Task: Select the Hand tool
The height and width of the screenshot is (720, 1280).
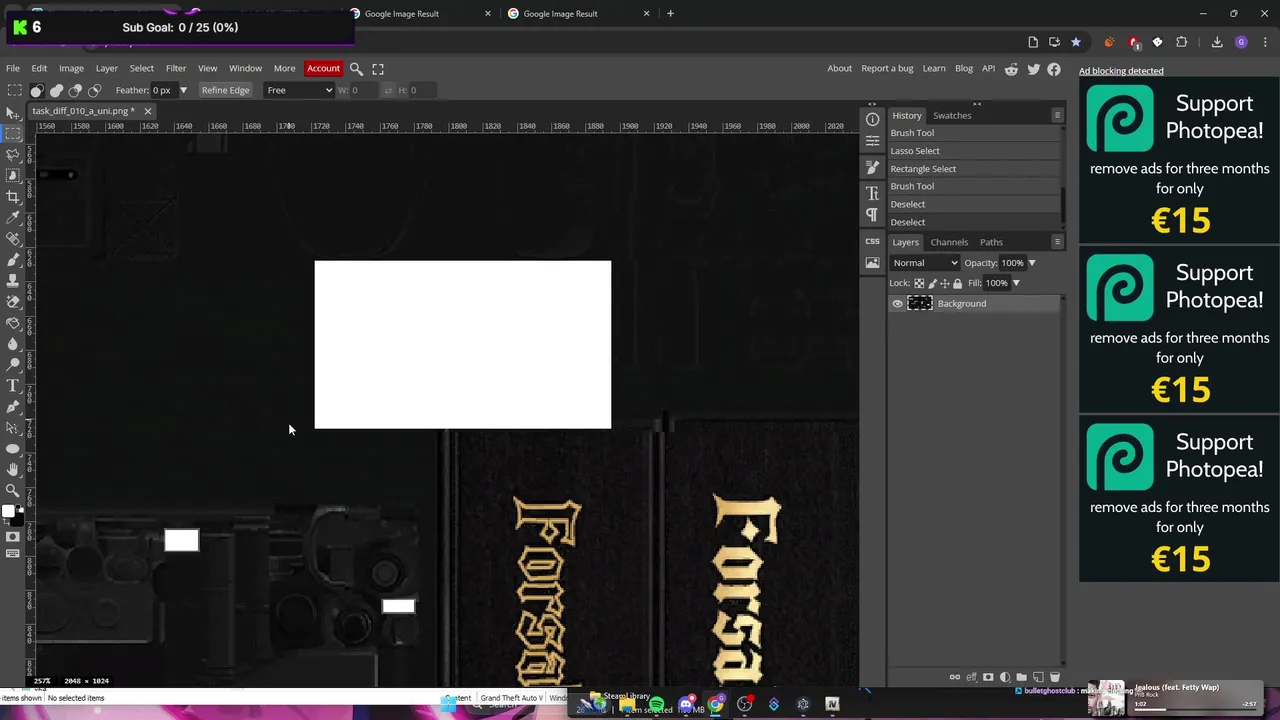Action: click(x=13, y=469)
